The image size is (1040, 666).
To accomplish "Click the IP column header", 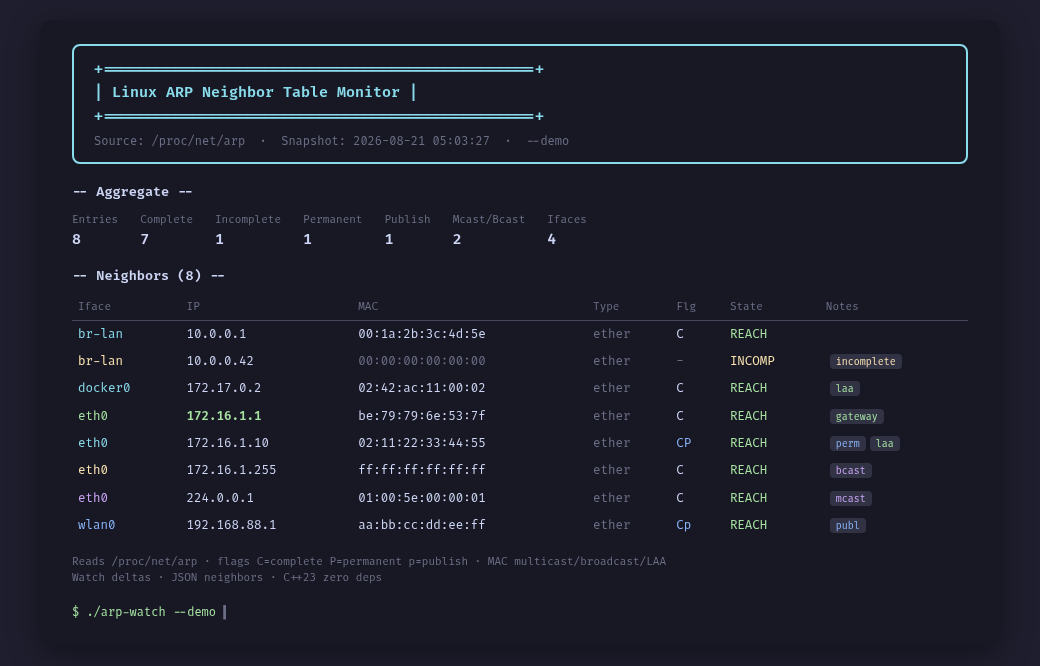I will pos(193,306).
